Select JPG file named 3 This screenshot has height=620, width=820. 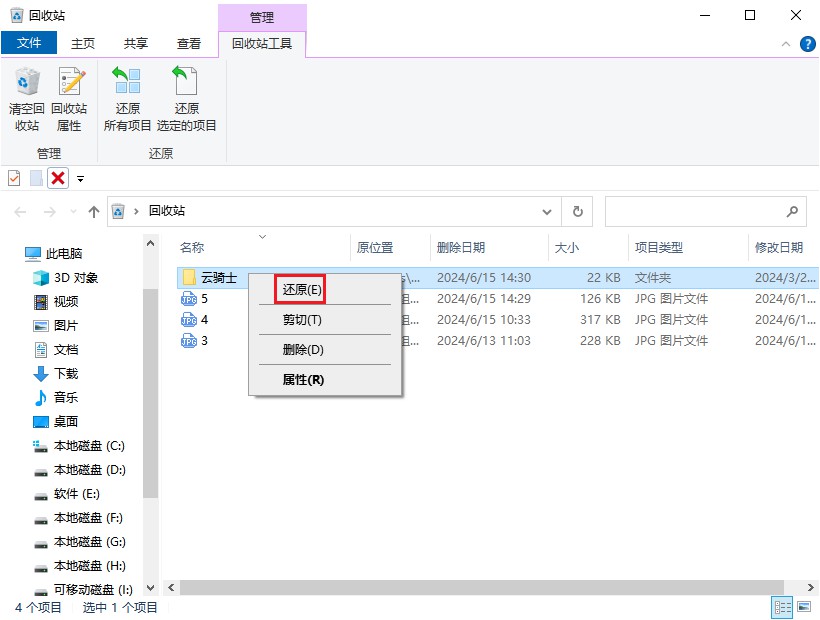pyautogui.click(x=204, y=340)
